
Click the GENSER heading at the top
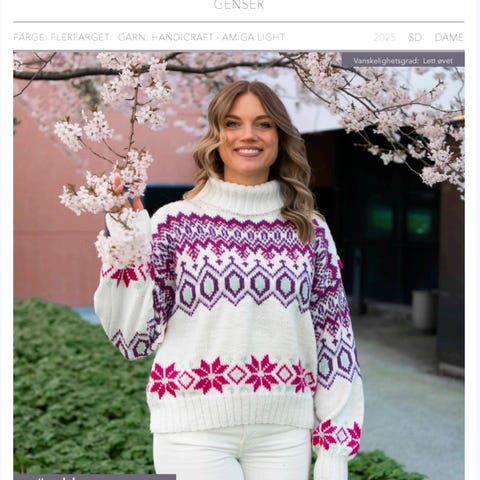click(x=239, y=5)
